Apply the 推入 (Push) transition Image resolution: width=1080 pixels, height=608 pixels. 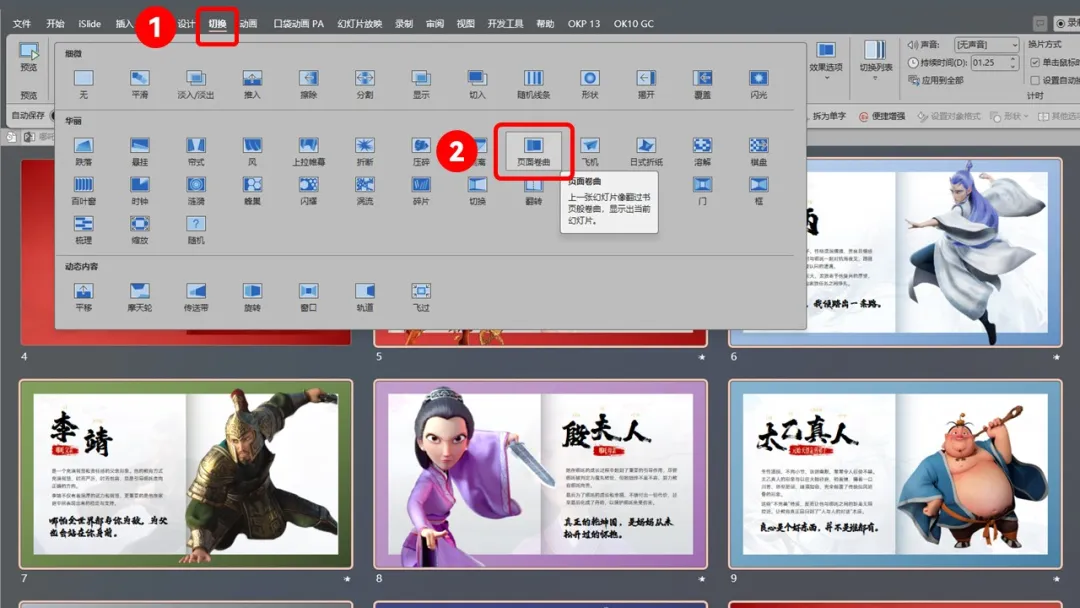click(252, 84)
